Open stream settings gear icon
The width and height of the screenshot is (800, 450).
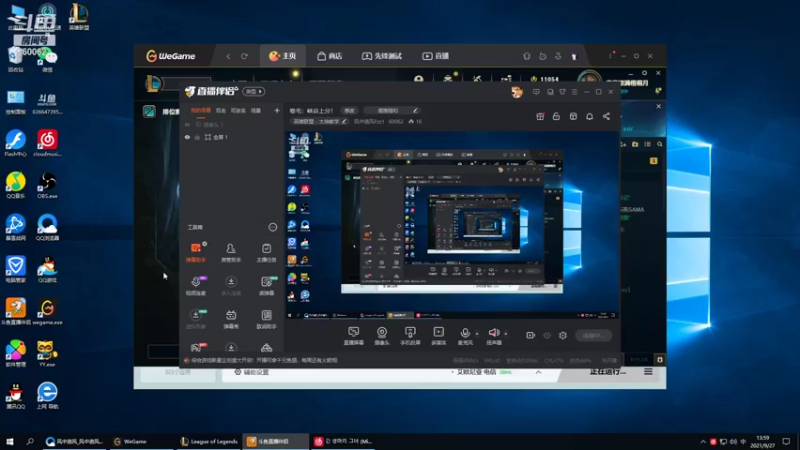pyautogui.click(x=563, y=335)
